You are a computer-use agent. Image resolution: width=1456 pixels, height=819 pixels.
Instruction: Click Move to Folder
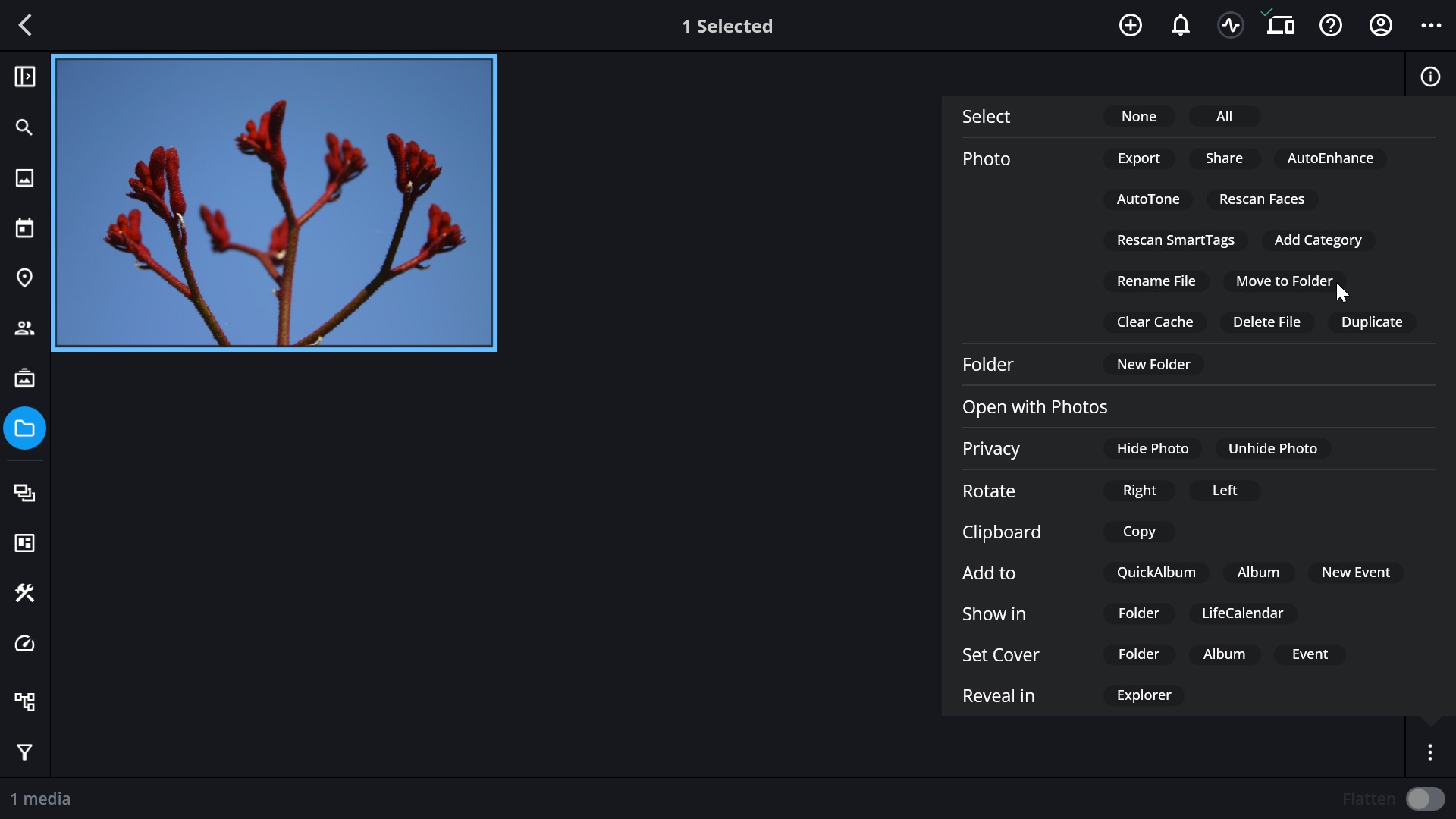(x=1284, y=281)
